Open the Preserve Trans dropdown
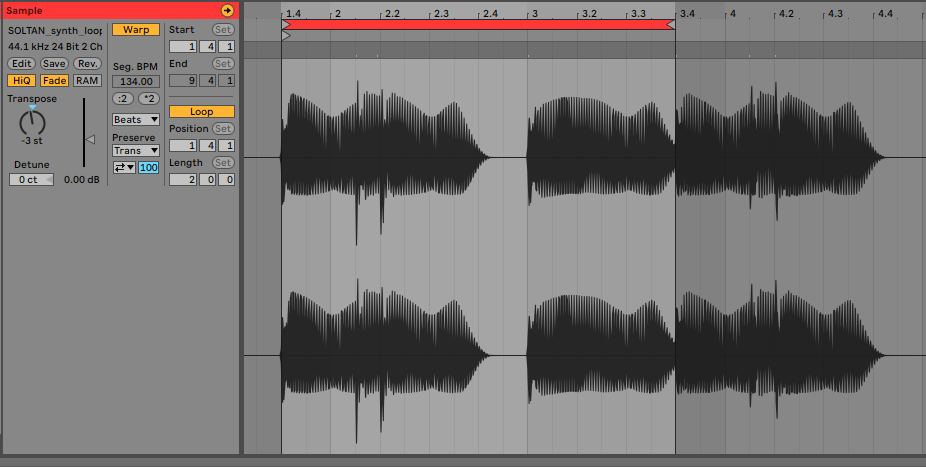This screenshot has width=926, height=467. [x=136, y=150]
